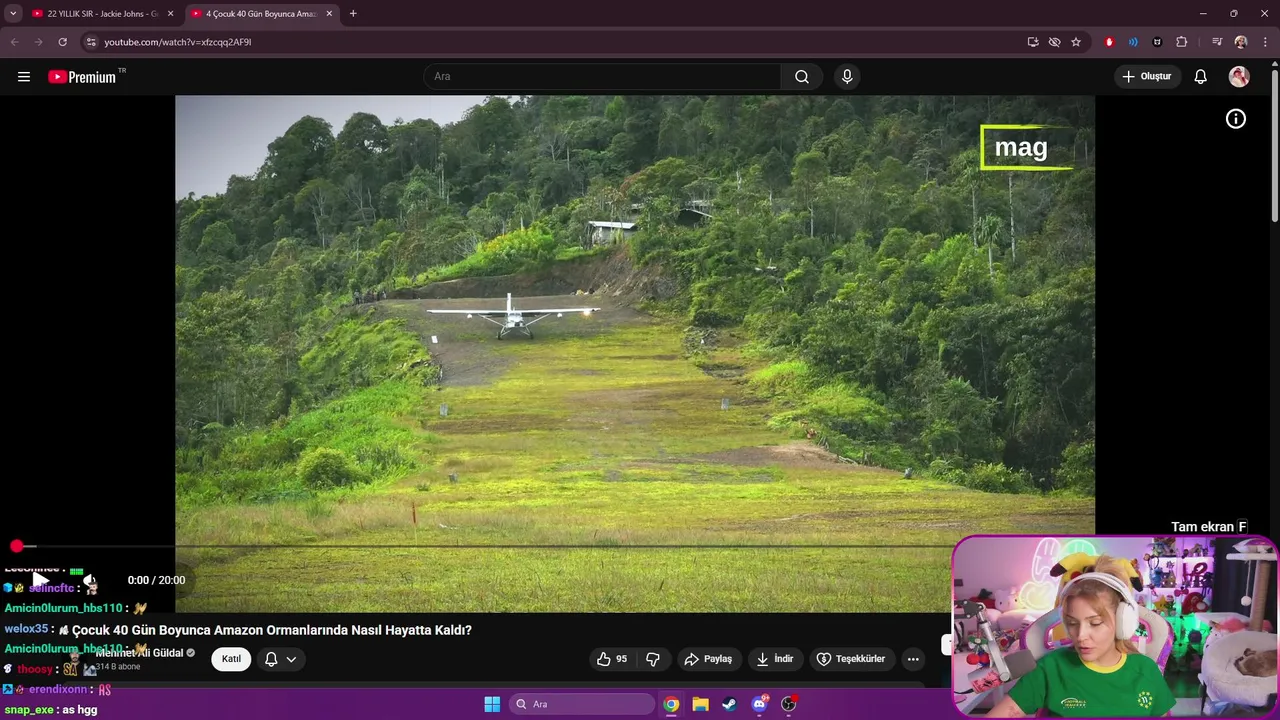Open Chrome extensions puzzle menu

click(x=1181, y=42)
